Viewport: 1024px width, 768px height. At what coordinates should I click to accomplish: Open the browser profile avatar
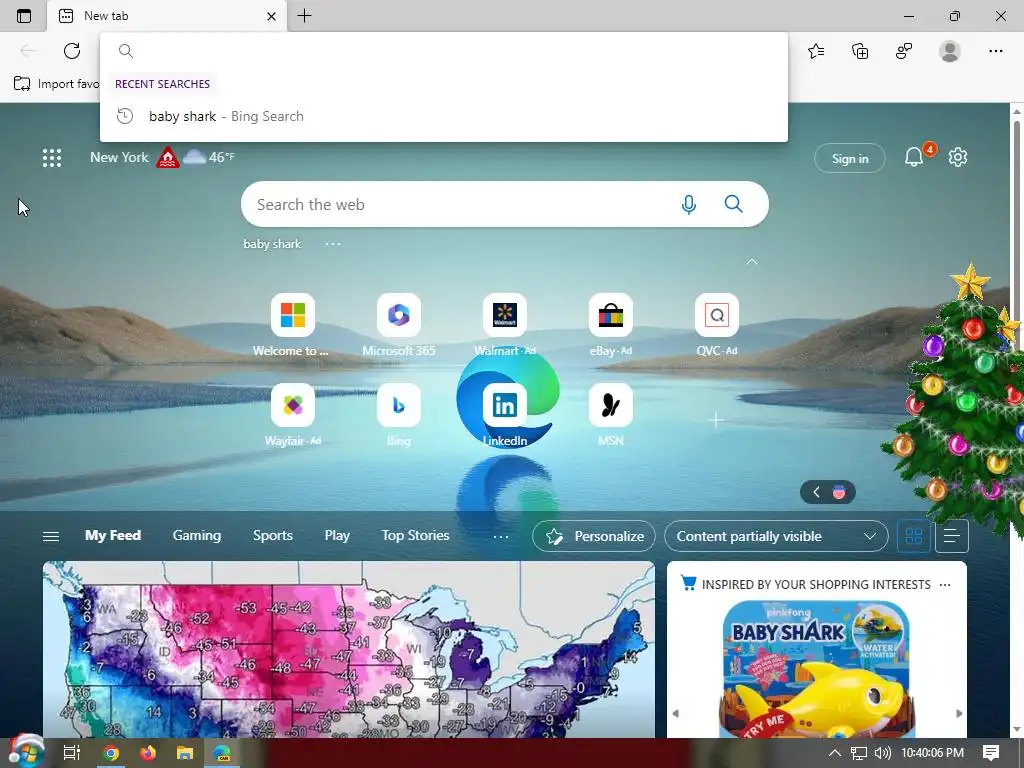(x=950, y=51)
